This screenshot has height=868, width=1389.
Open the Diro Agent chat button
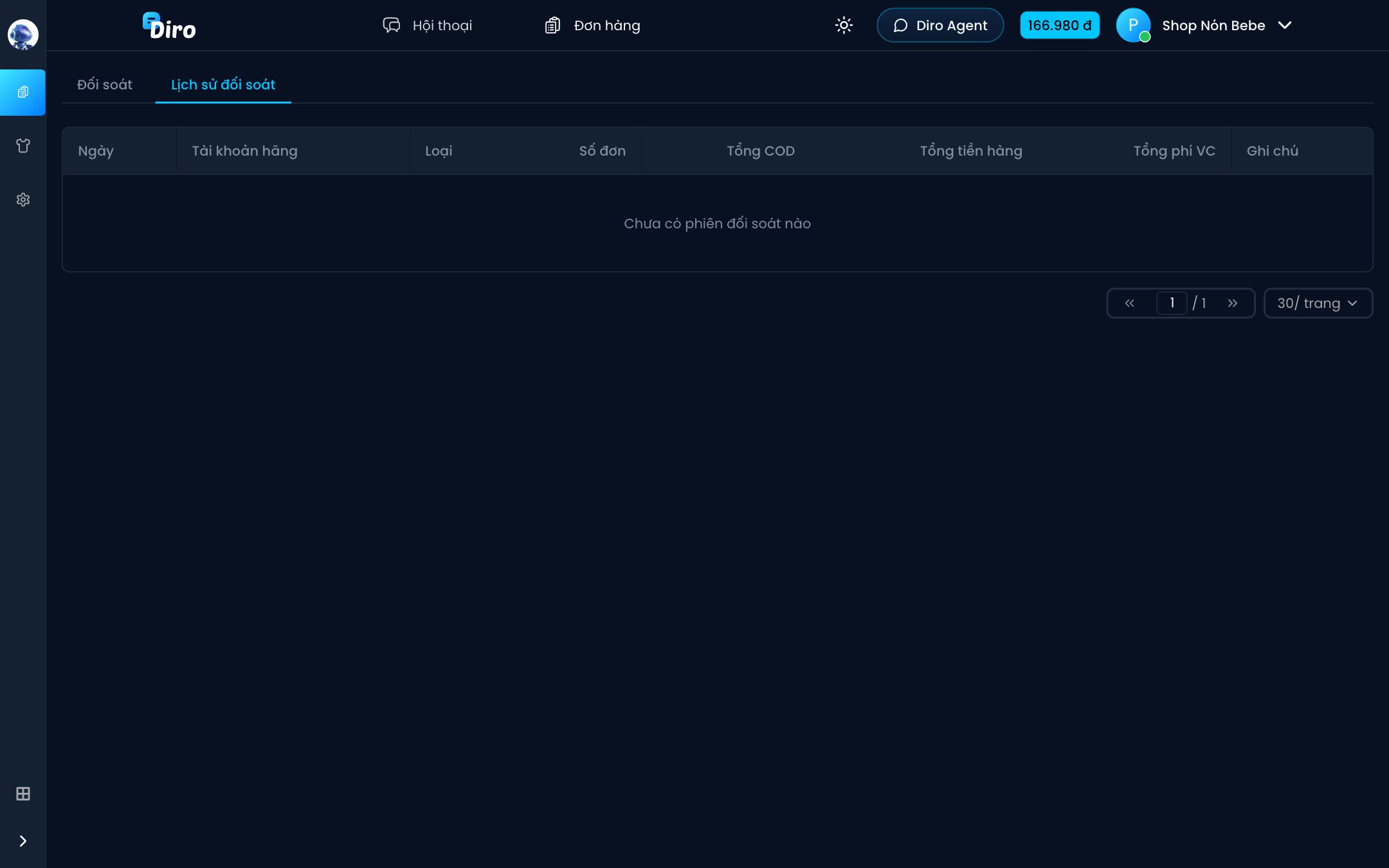tap(940, 25)
